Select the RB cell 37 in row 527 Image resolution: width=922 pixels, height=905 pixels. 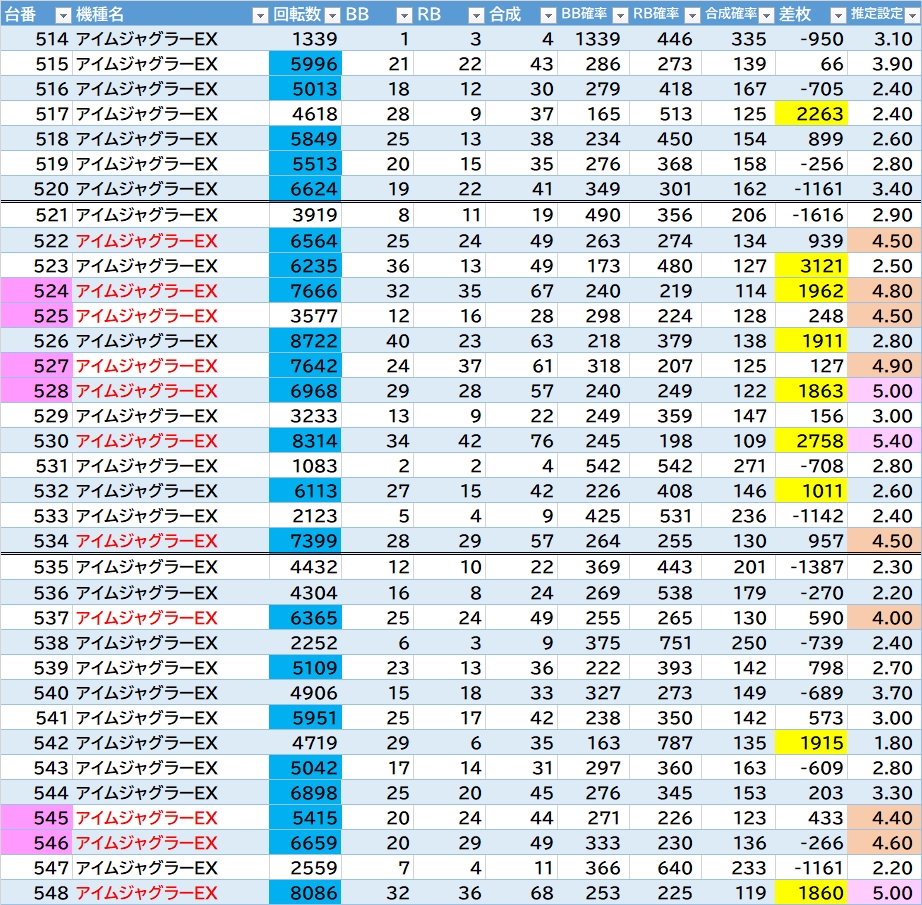[x=449, y=366]
